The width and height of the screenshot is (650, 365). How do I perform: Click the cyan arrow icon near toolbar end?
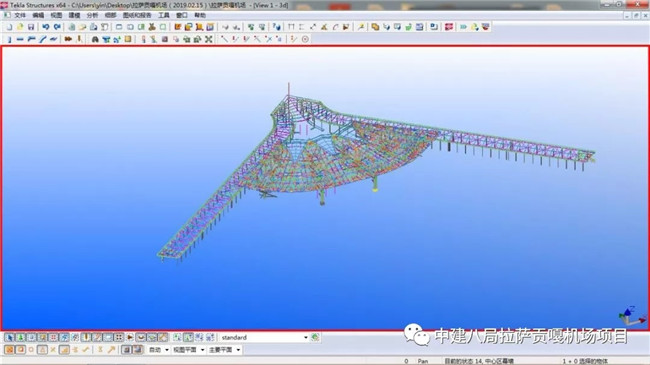click(x=463, y=27)
